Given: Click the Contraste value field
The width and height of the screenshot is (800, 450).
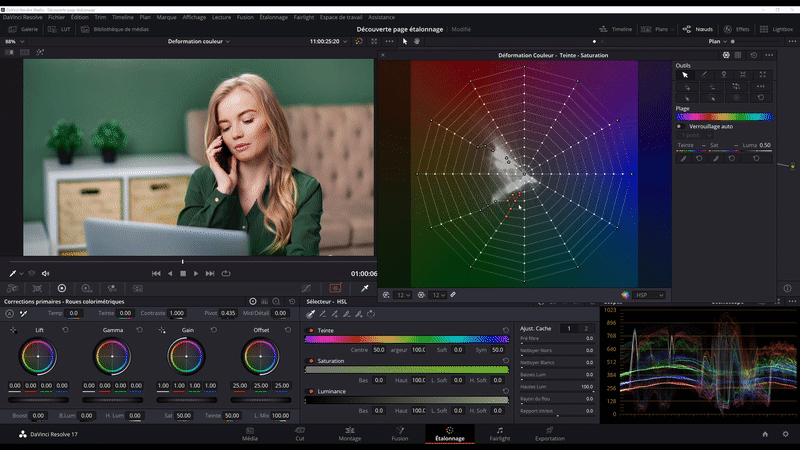Looking at the screenshot, I should tap(177, 313).
